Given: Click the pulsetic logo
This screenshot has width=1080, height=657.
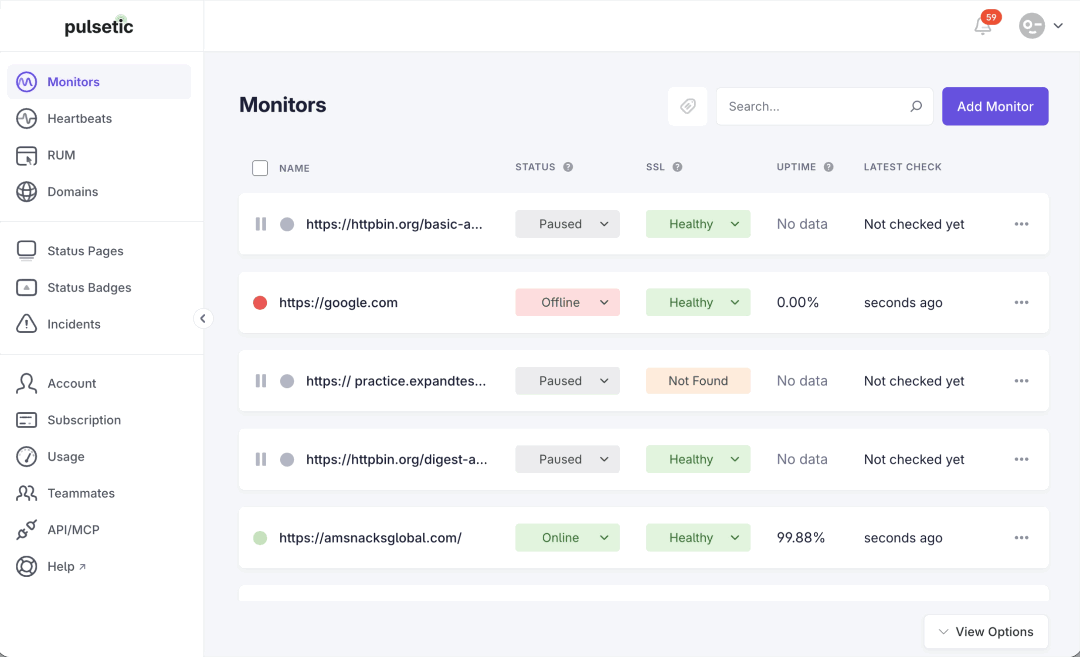Looking at the screenshot, I should (x=98, y=25).
